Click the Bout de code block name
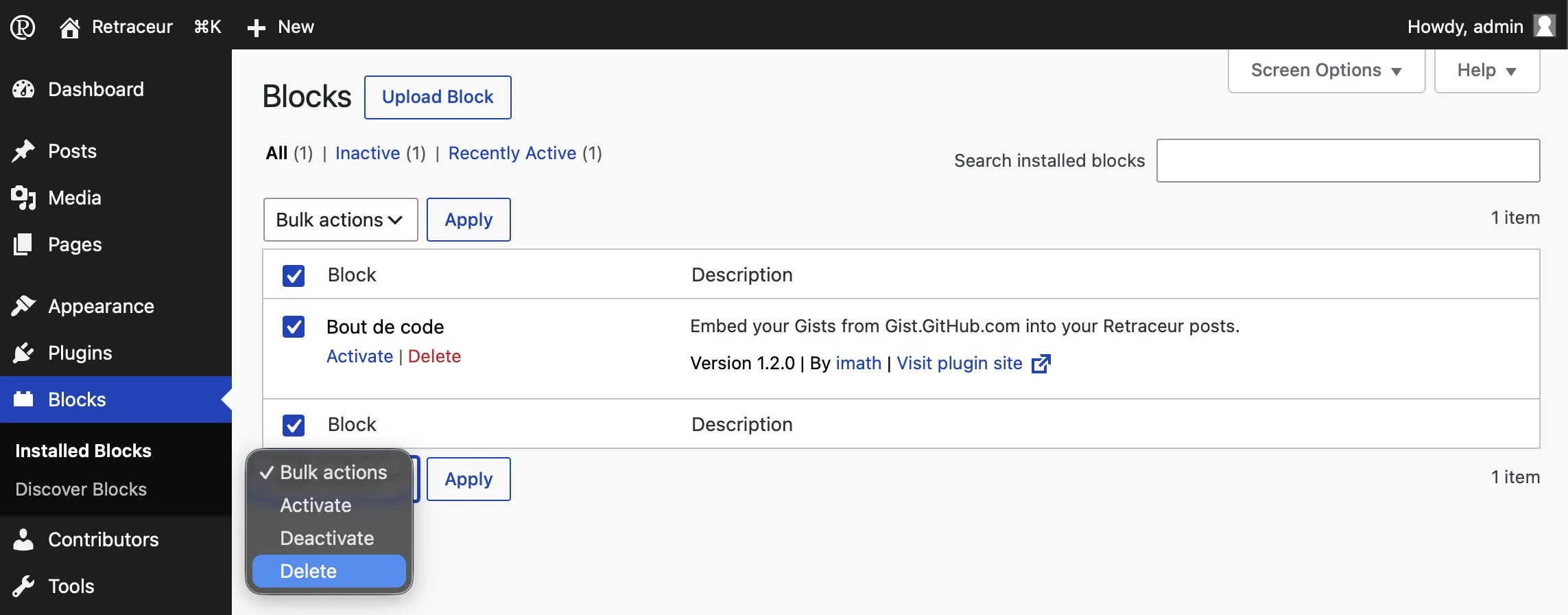The height and width of the screenshot is (615, 1568). pos(385,327)
